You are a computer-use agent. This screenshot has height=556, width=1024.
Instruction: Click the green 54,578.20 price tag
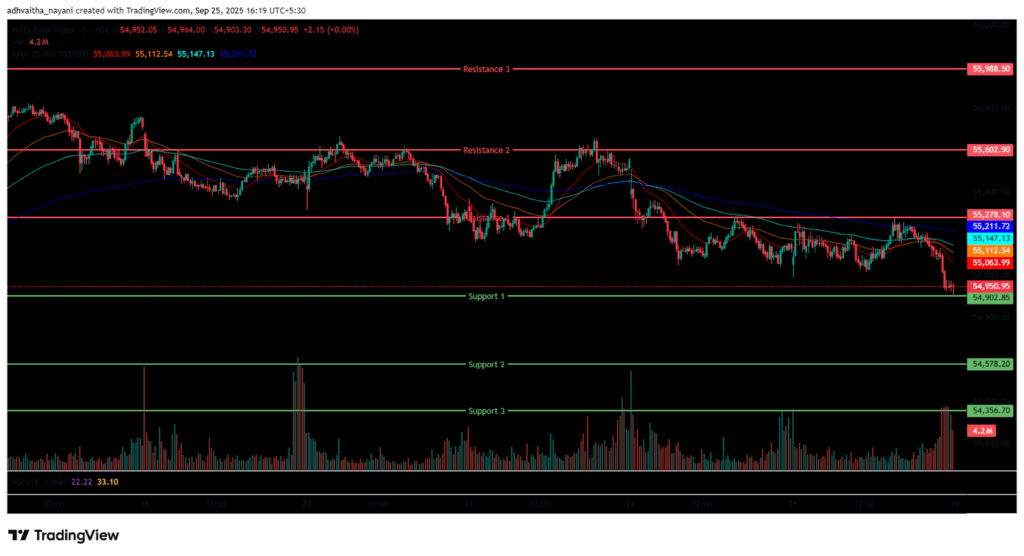991,365
